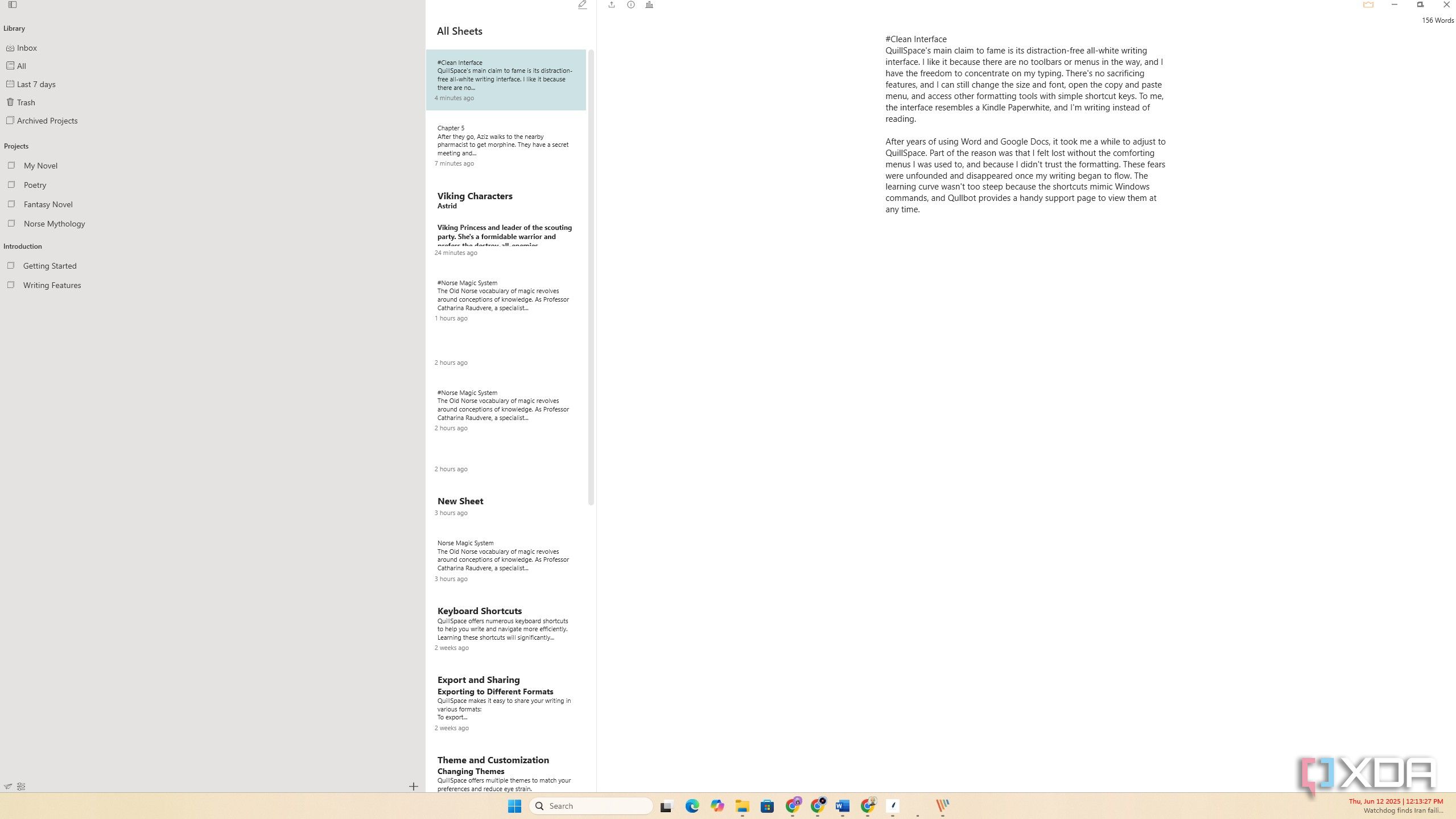Screen dimensions: 1456x819
Task: Click the sheet list vertical scrollbar
Action: click(x=591, y=278)
